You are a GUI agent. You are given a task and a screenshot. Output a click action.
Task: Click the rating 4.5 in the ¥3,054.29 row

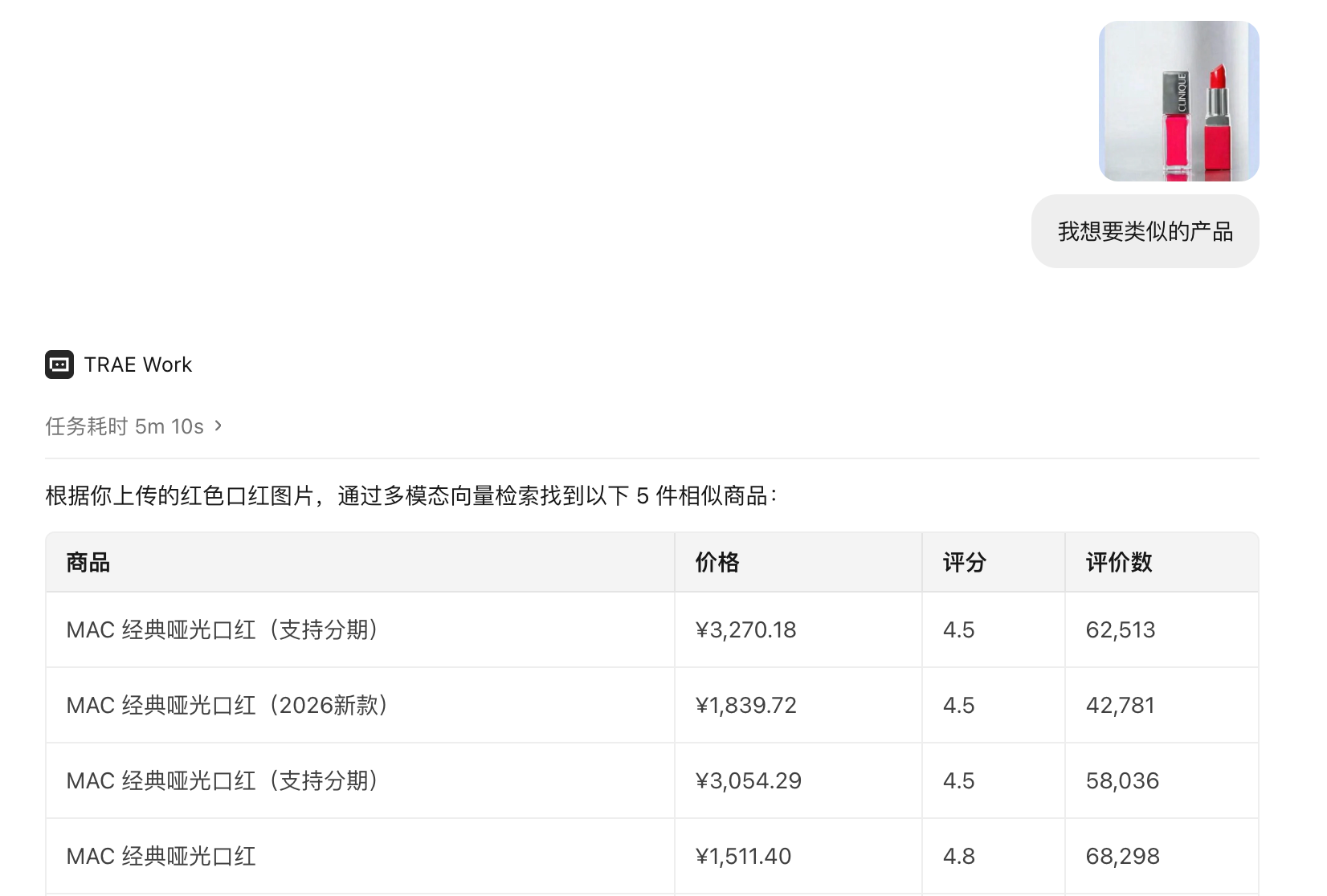[959, 780]
